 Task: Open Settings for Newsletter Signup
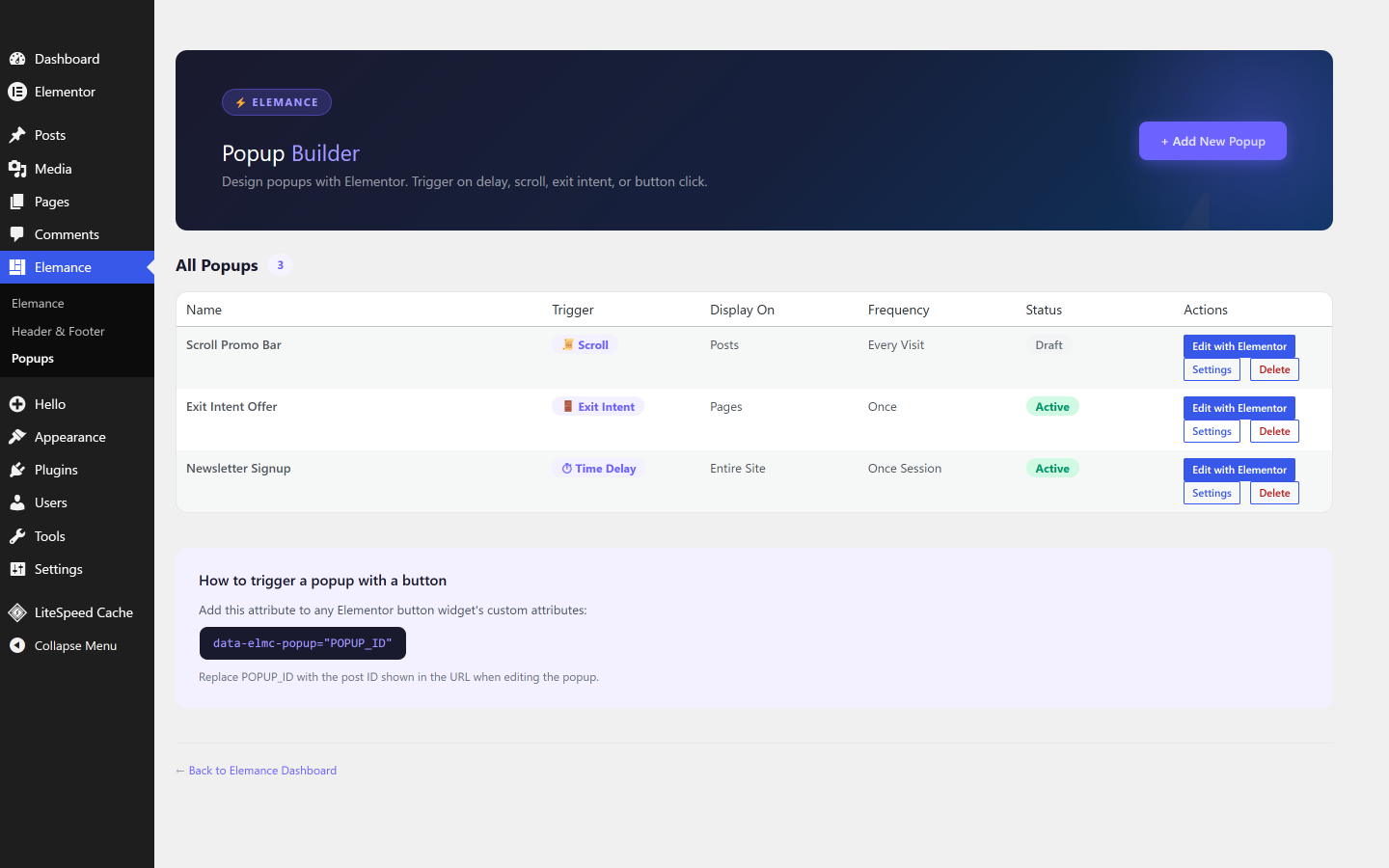coord(1212,493)
